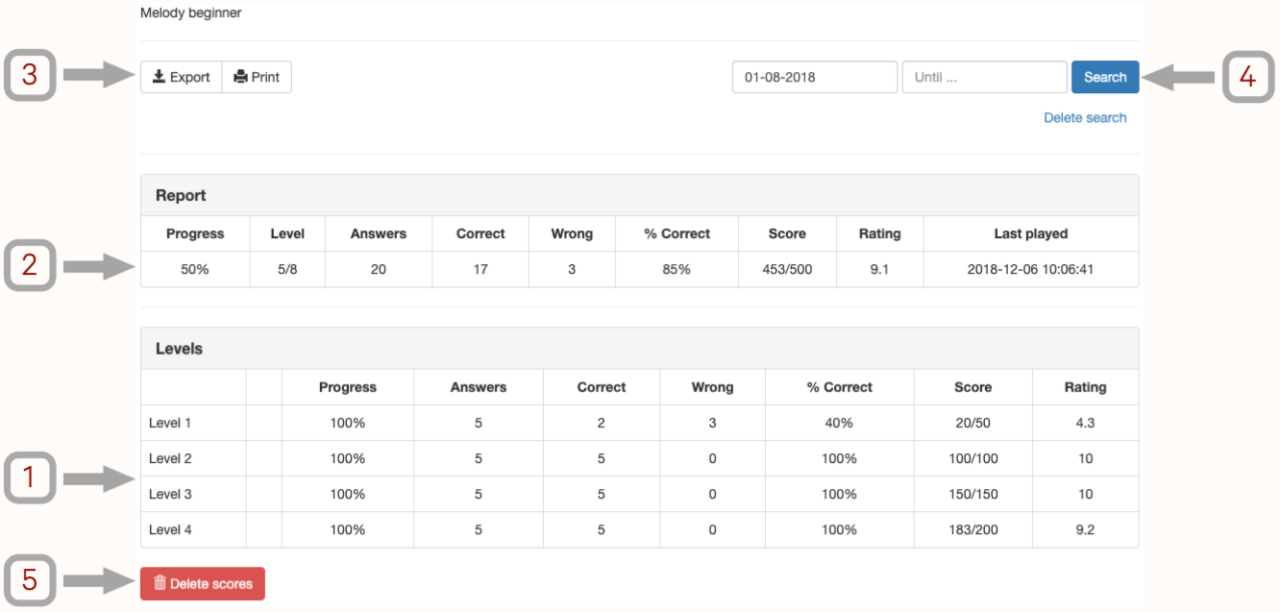Click the Report table Wrong column header

pyautogui.click(x=571, y=234)
